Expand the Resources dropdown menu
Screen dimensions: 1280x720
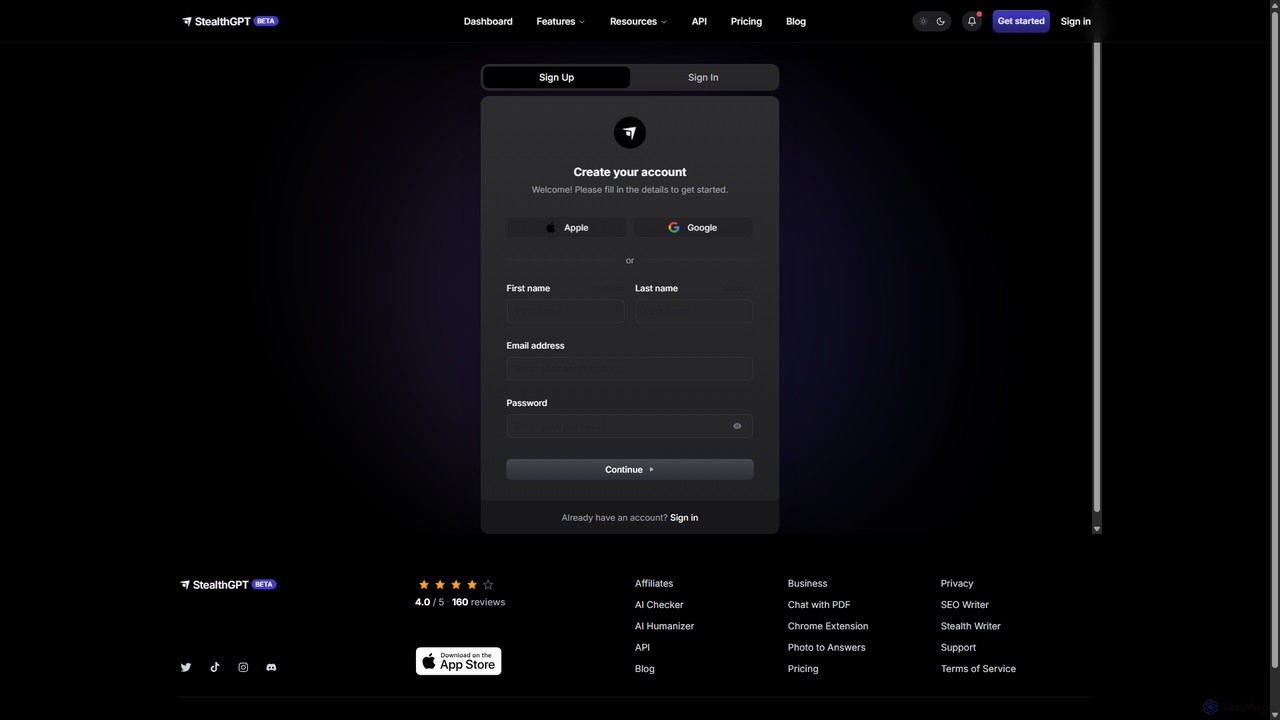click(638, 21)
